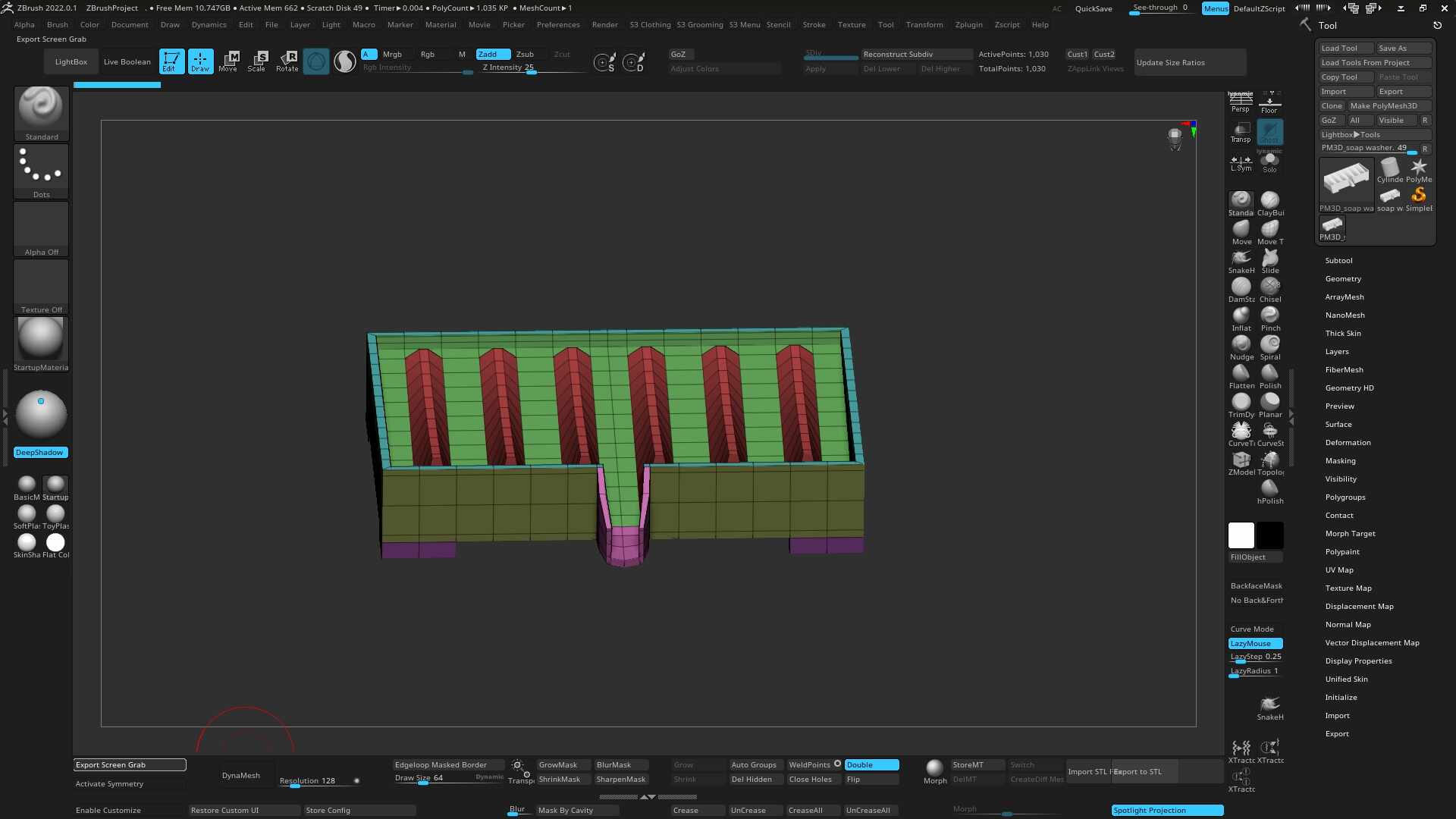Adjust the Resolution 128 field

(x=319, y=780)
